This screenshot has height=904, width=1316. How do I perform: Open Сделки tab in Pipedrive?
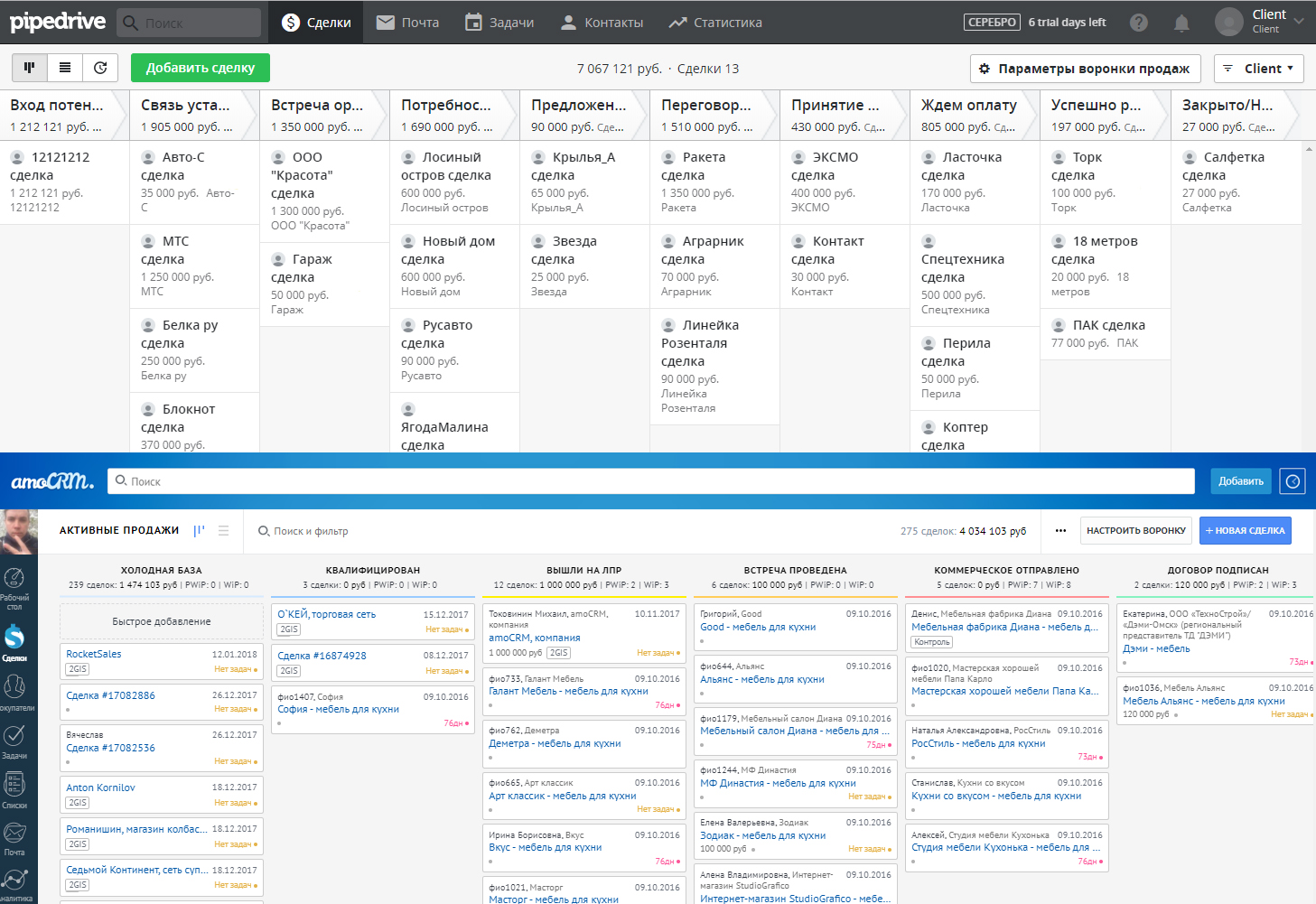(x=316, y=23)
